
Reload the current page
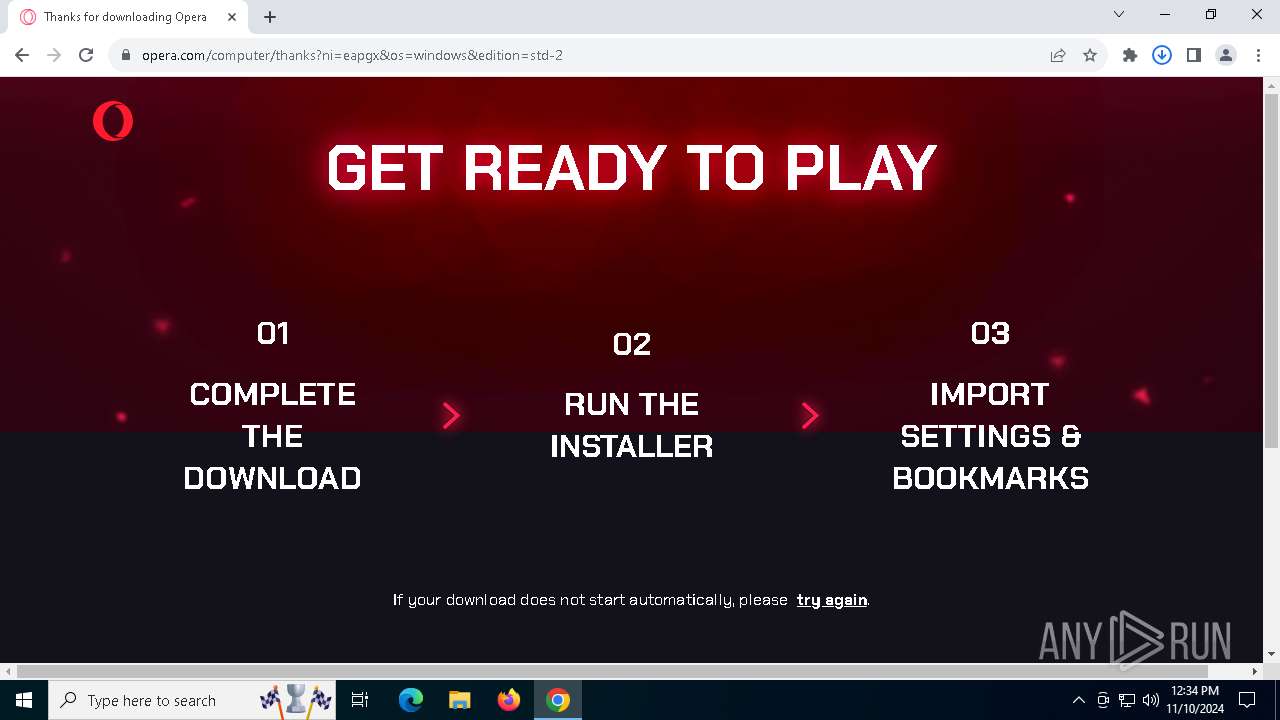[86, 55]
